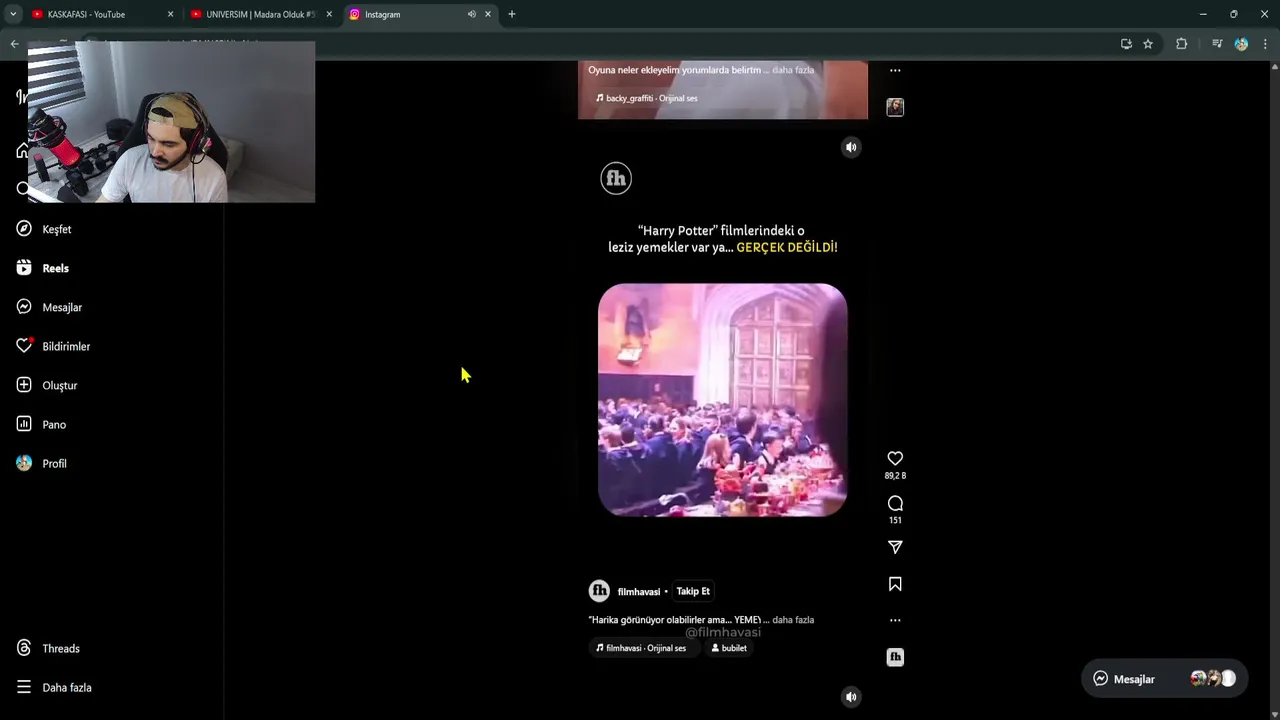
Task: Click install app icon in address bar
Action: pos(1126,44)
